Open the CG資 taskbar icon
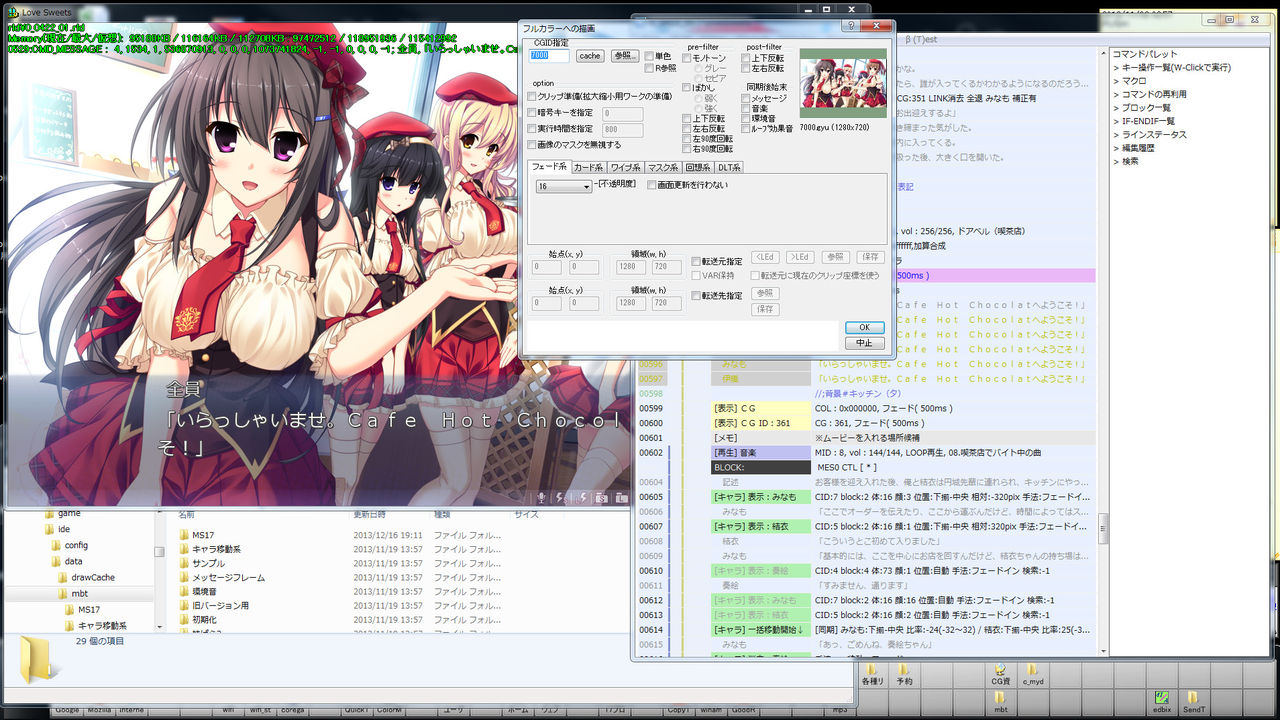 1000,670
